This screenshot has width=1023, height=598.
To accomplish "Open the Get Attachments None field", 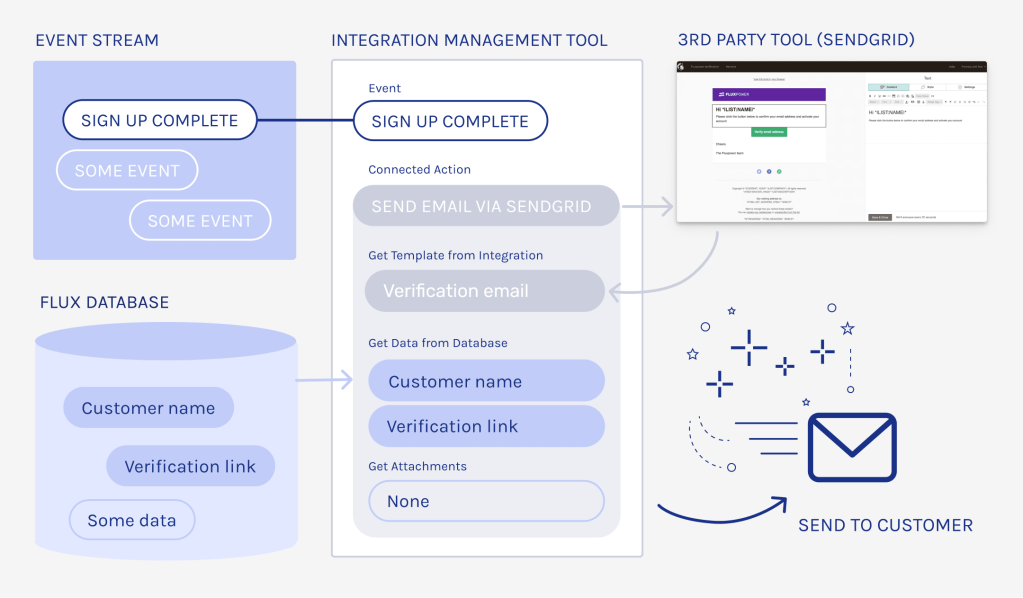I will (486, 501).
